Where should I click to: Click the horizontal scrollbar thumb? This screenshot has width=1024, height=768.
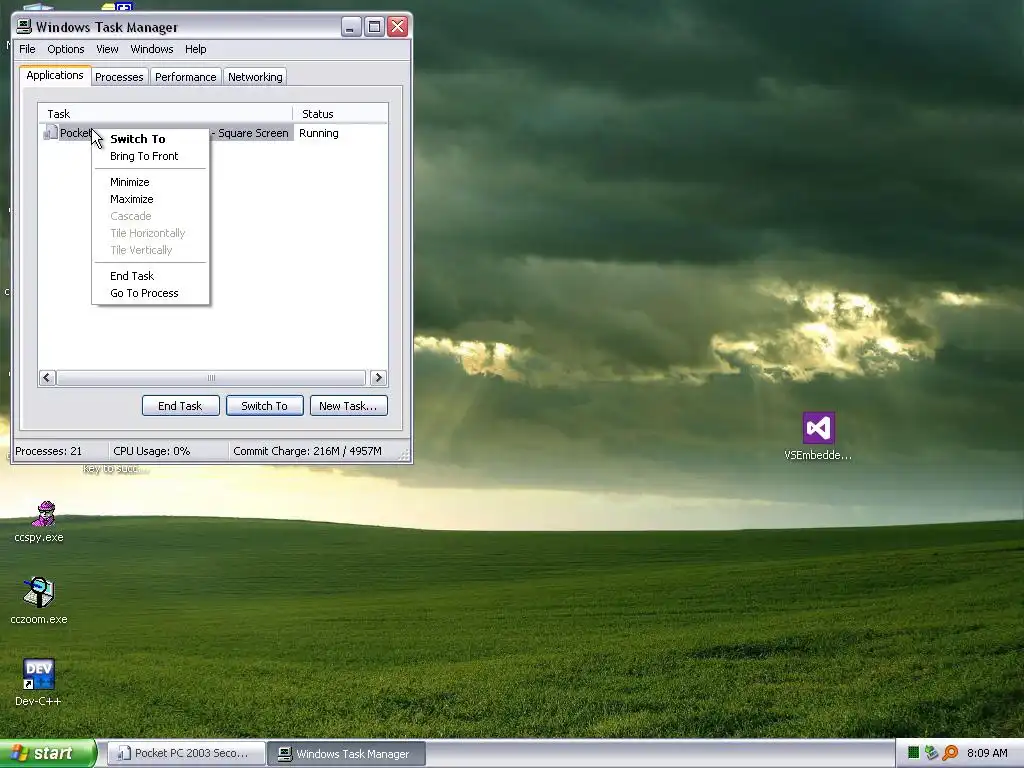point(211,377)
